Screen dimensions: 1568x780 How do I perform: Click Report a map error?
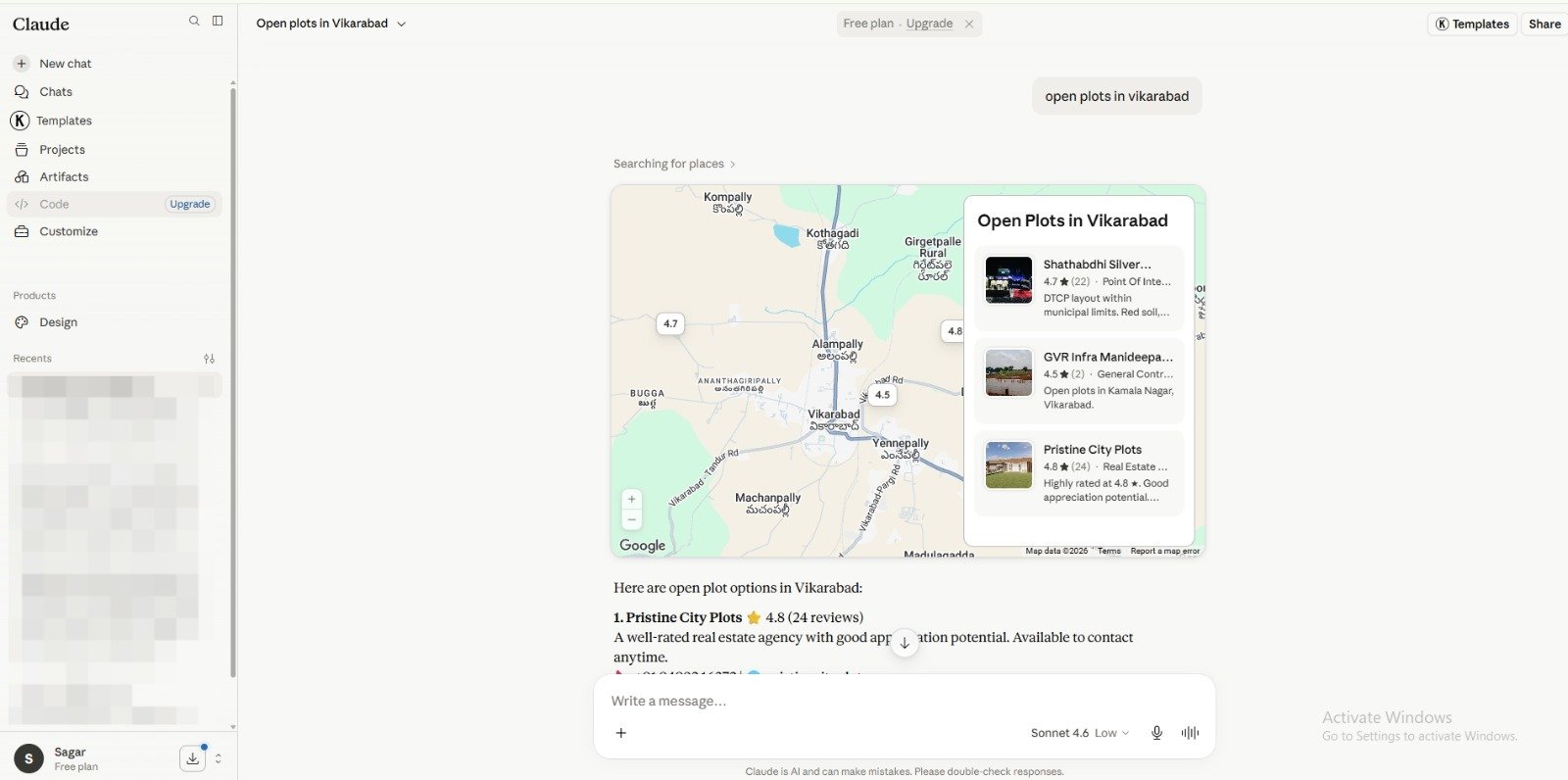pos(1165,551)
